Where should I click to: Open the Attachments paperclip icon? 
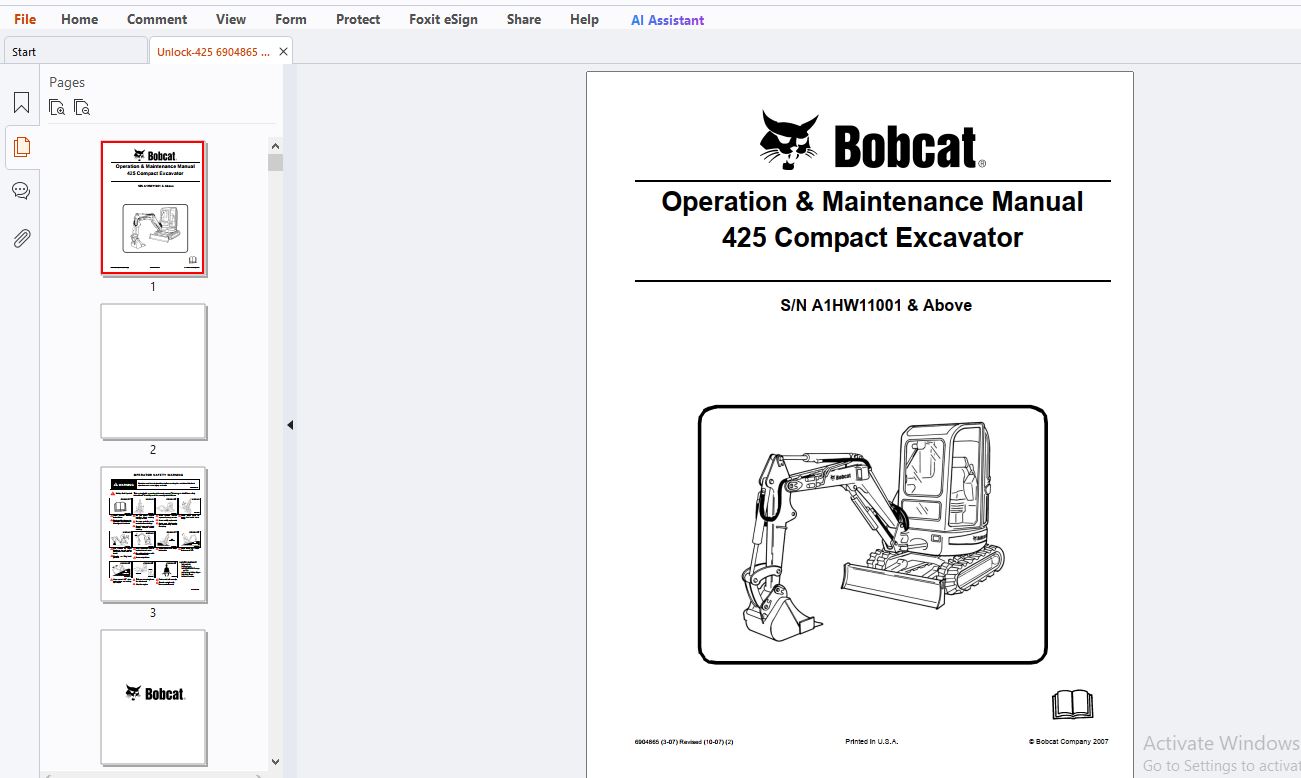(x=21, y=238)
